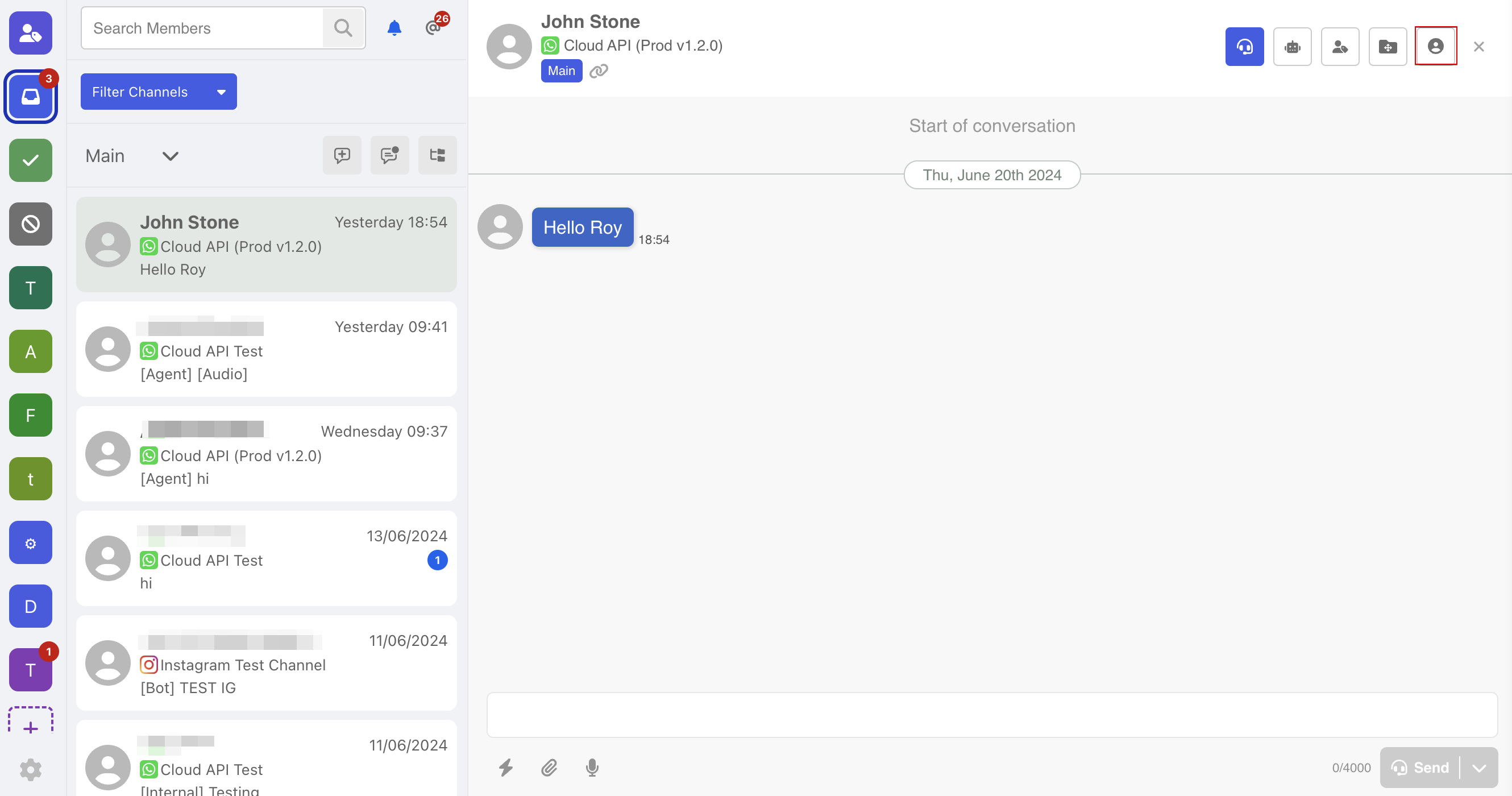This screenshot has width=1512, height=796.
Task: Click the lightning quick replies icon
Action: [505, 767]
